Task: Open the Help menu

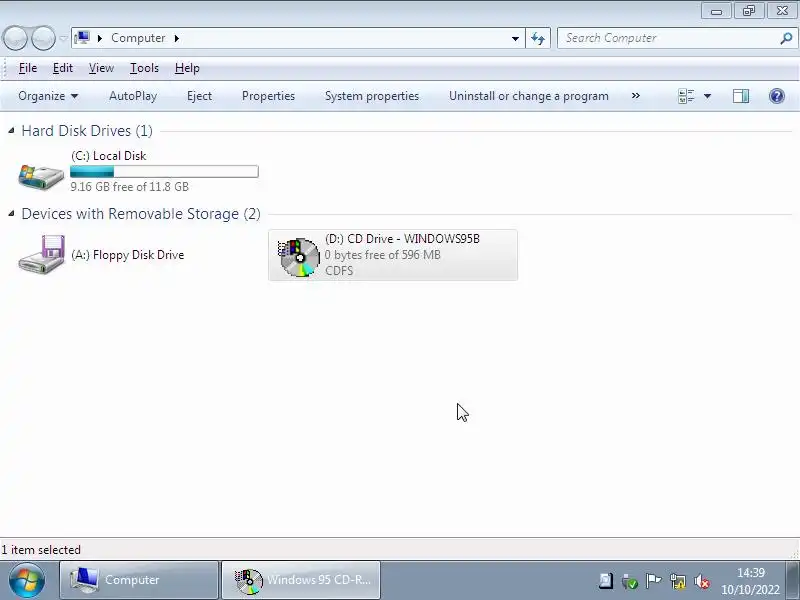Action: coord(187,68)
